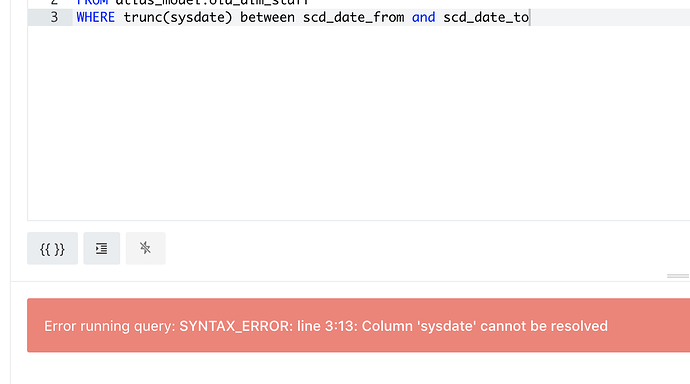Click the trunc function name
Image resolution: width=690 pixels, height=384 pixels.
coord(143,18)
